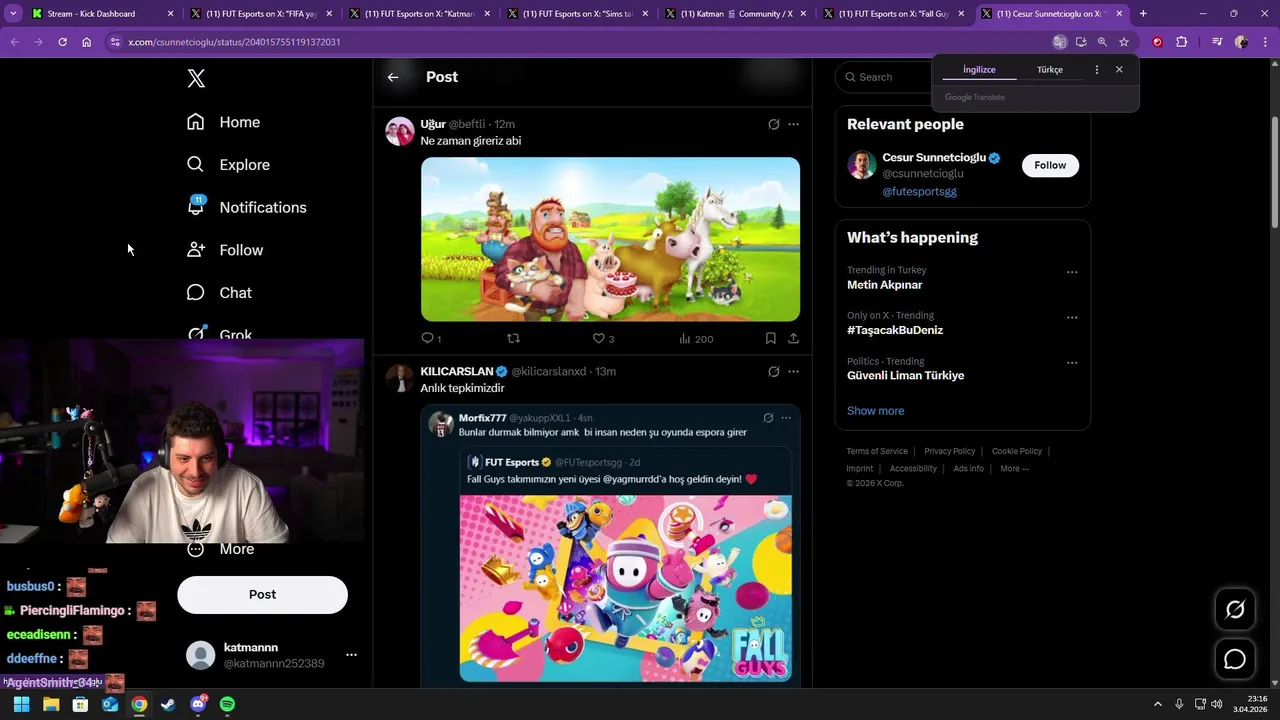Click the white Post button
This screenshot has height=720, width=1280.
point(262,594)
